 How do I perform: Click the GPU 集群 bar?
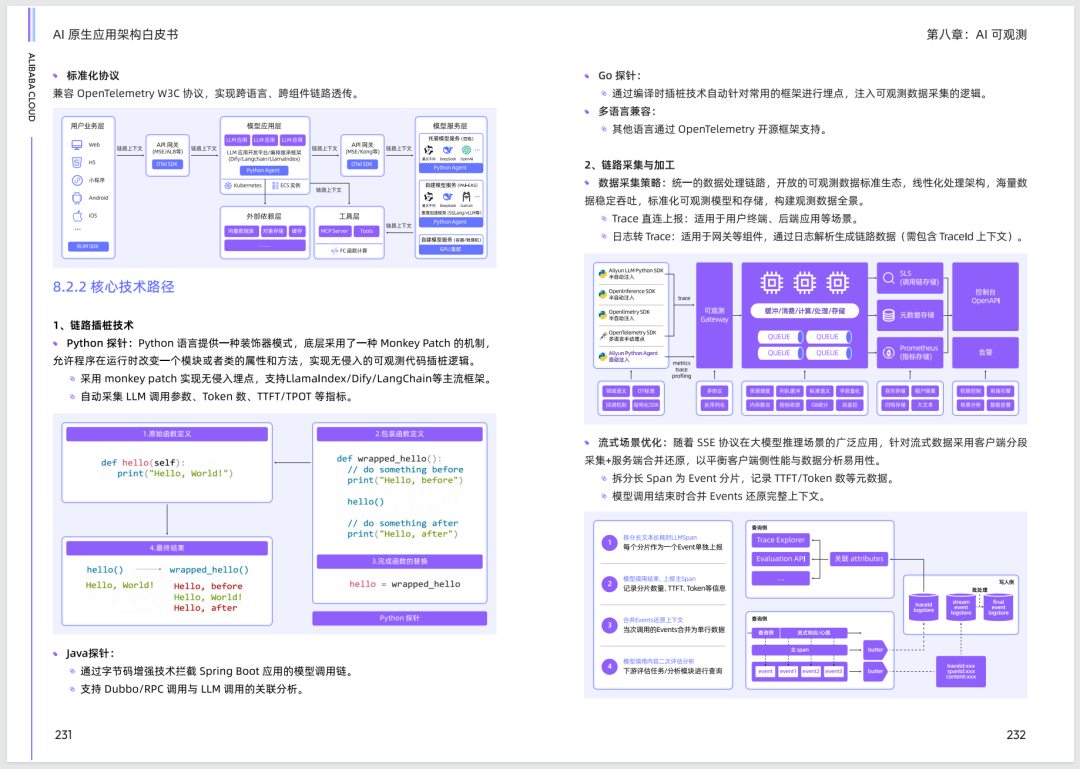click(x=450, y=249)
